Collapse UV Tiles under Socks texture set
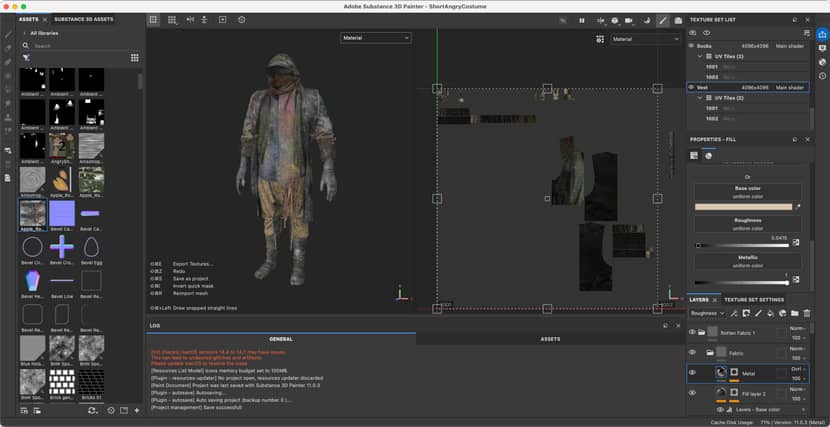This screenshot has width=830, height=427. [699, 56]
